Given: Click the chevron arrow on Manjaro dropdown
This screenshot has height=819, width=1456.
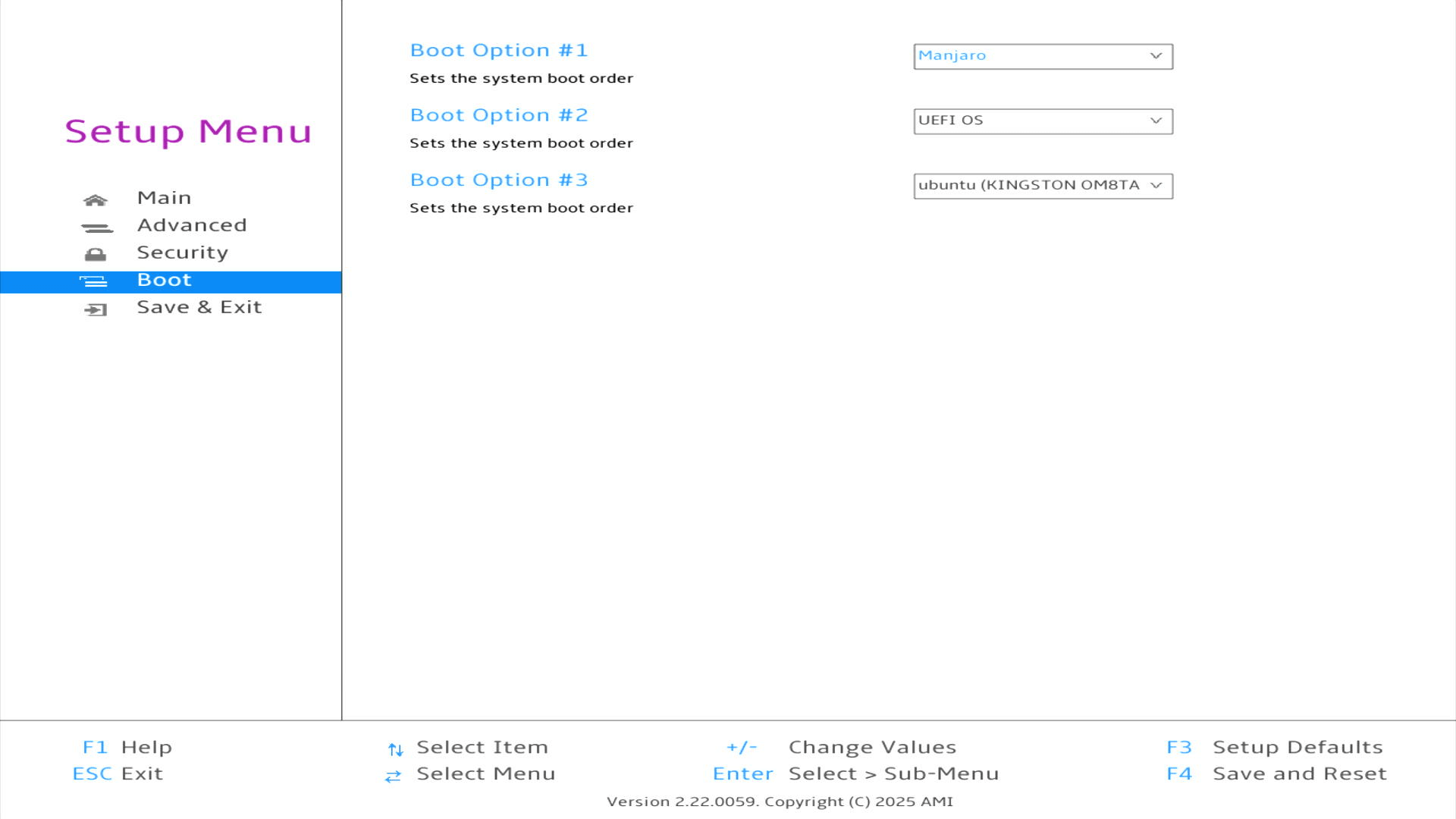Looking at the screenshot, I should pos(1156,56).
